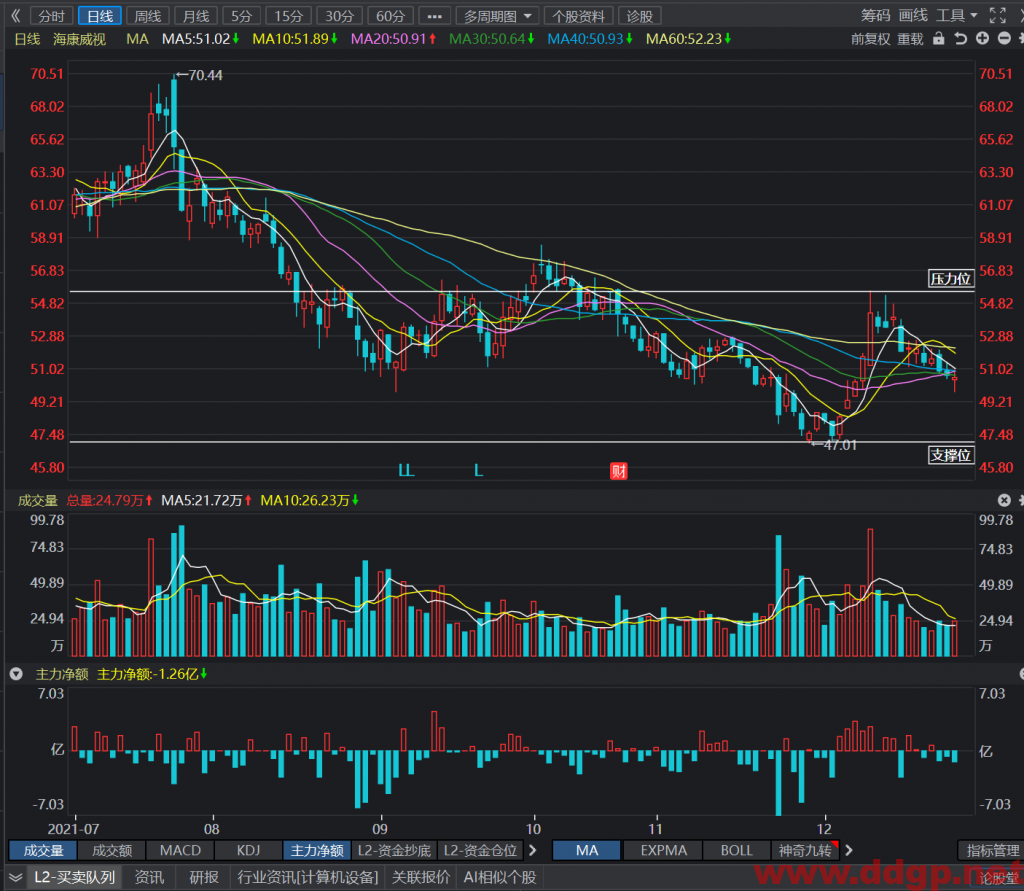Screen dimensions: 1024x891
Task: Click the fullscreen expand icon
Action: (997, 15)
